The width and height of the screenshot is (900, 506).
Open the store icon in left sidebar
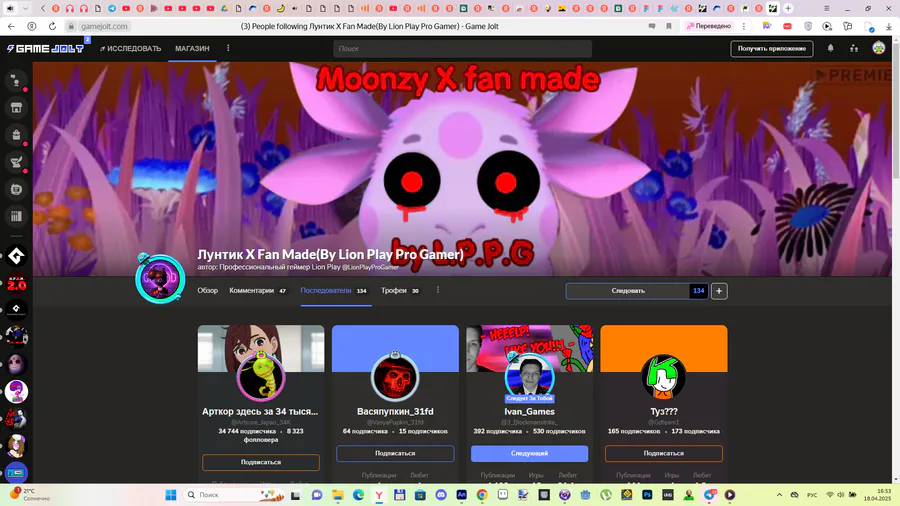coord(16,107)
